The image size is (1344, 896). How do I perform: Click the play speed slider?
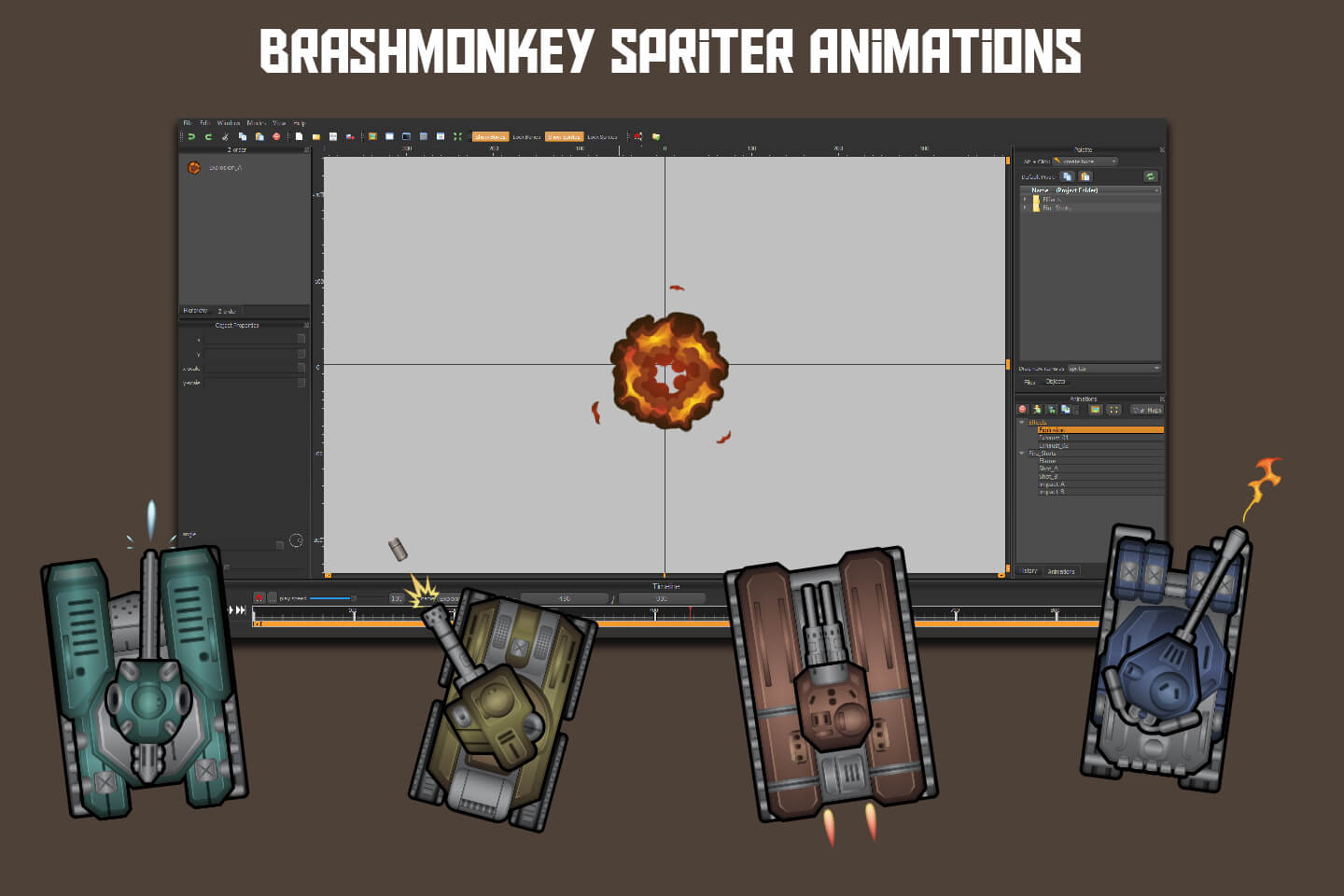point(347,598)
